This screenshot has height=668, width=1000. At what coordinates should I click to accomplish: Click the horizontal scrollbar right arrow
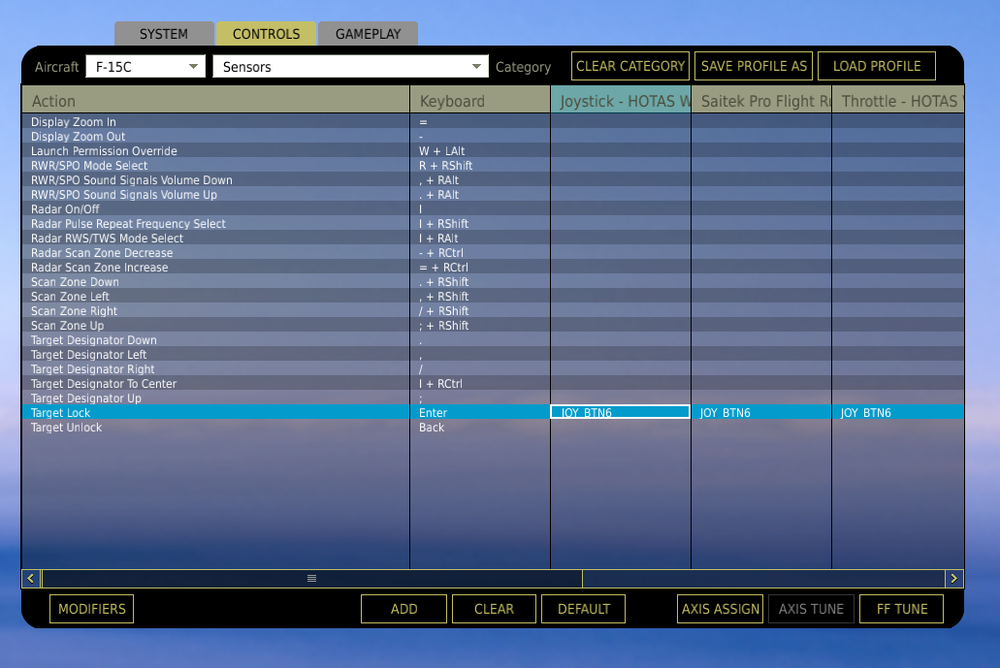click(x=953, y=578)
